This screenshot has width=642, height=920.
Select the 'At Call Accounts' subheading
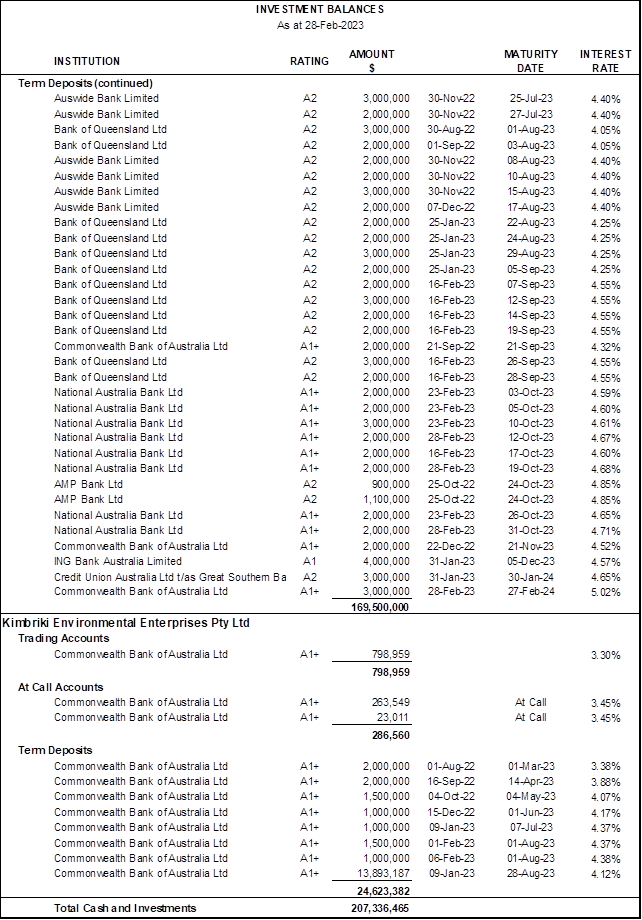pos(60,687)
